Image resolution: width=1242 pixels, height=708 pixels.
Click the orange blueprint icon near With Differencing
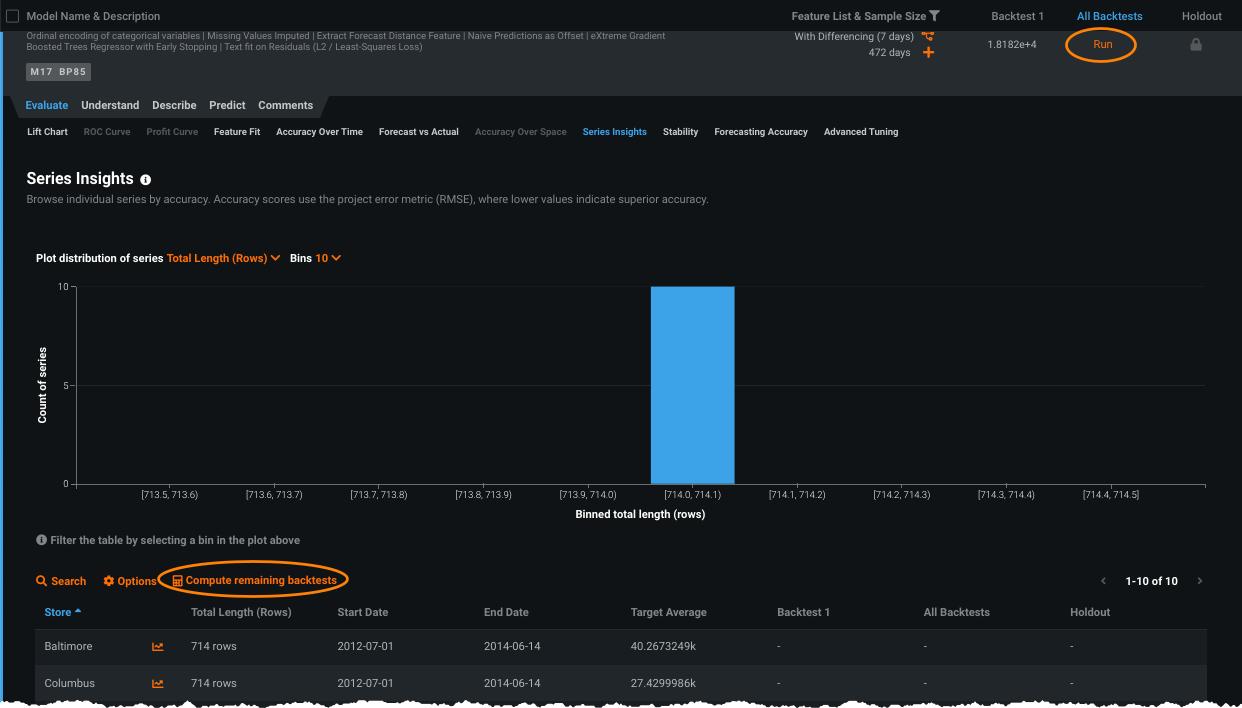pos(928,36)
